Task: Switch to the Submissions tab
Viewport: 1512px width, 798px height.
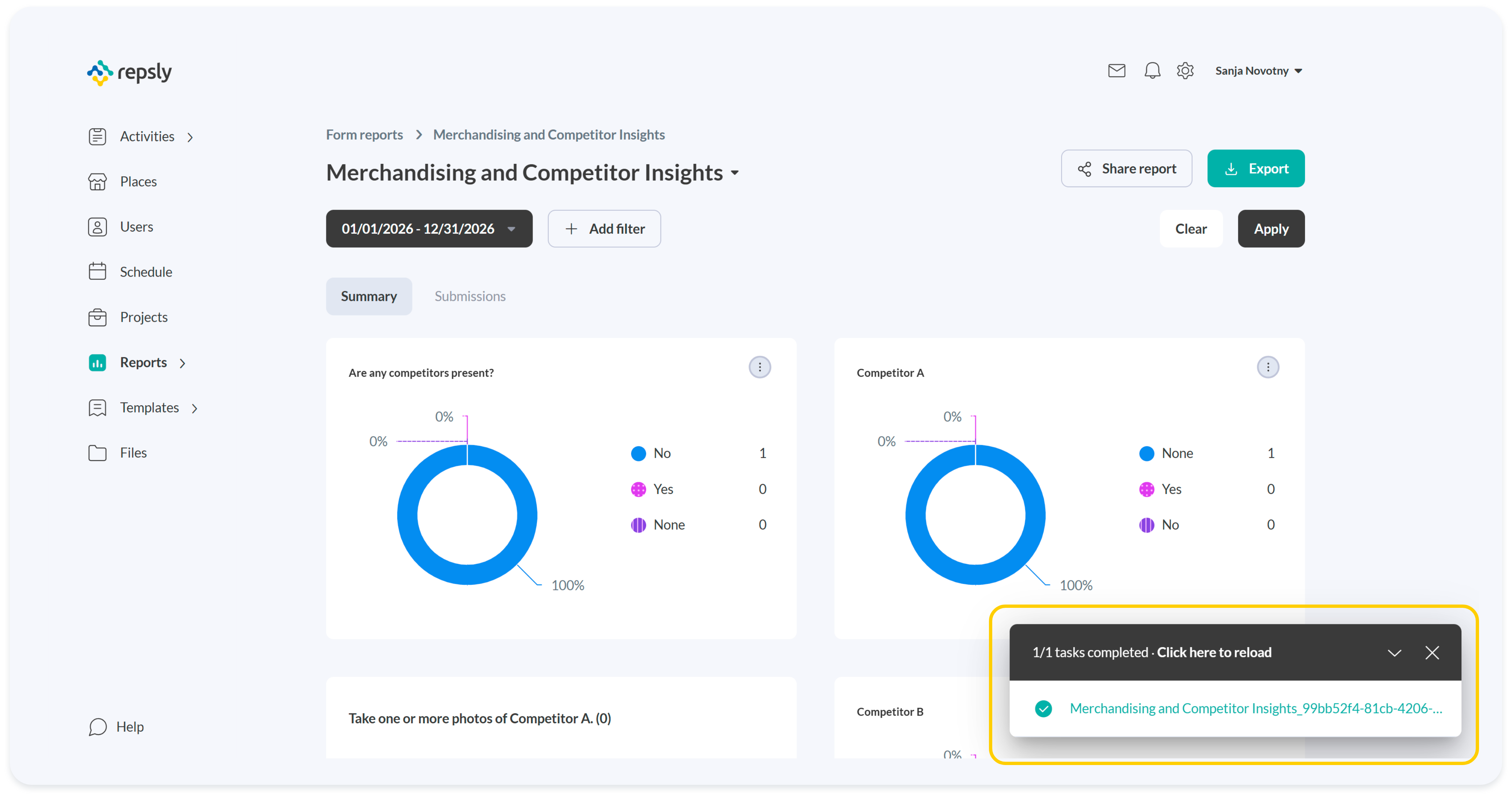Action: 470,296
